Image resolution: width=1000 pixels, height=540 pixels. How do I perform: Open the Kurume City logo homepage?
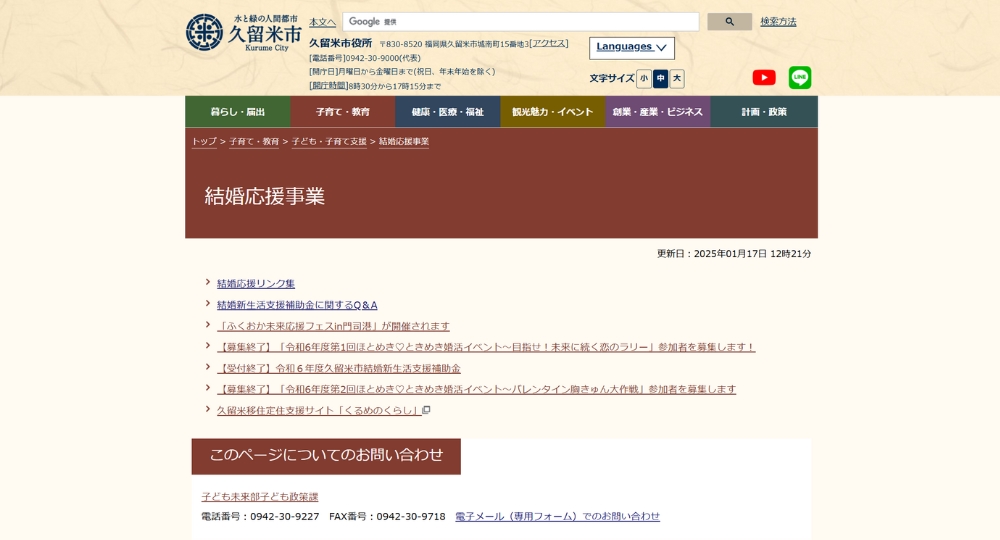click(243, 33)
